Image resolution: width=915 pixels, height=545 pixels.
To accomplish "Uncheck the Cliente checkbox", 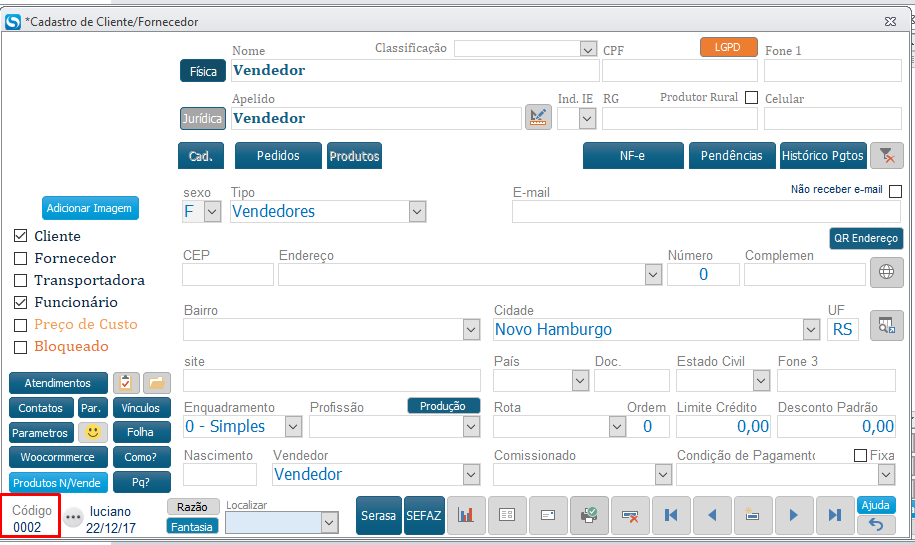I will [21, 237].
